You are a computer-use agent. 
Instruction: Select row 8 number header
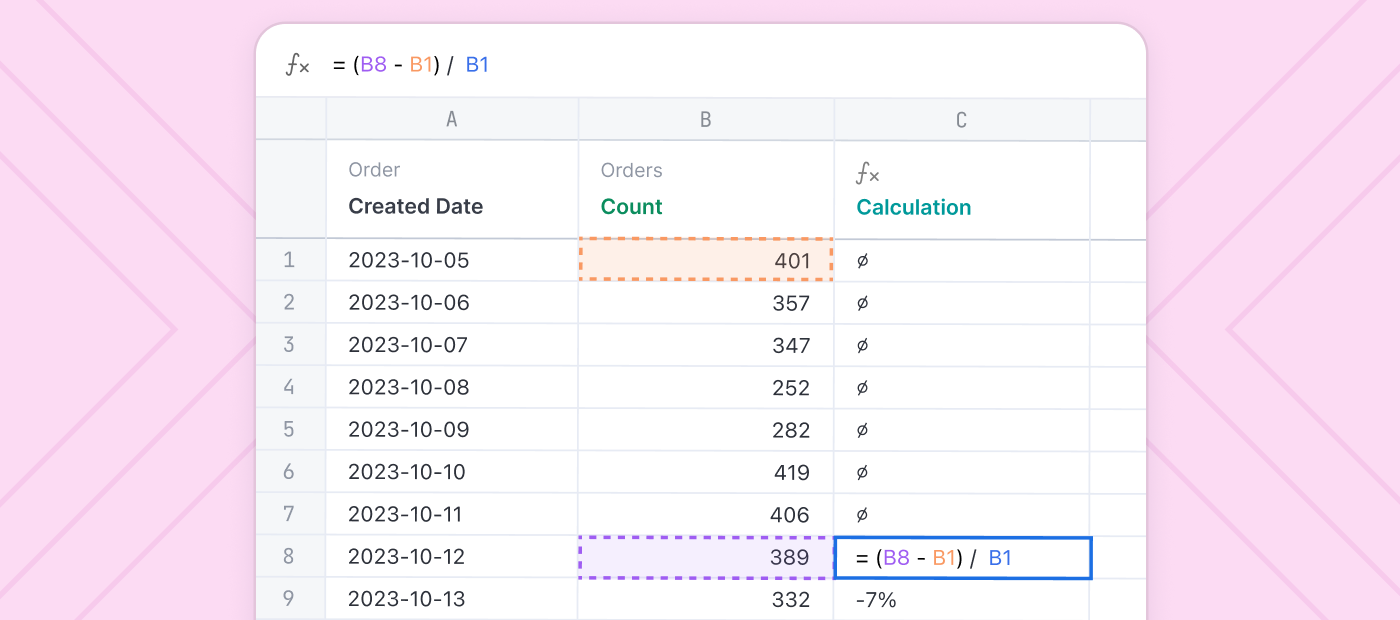point(289,557)
